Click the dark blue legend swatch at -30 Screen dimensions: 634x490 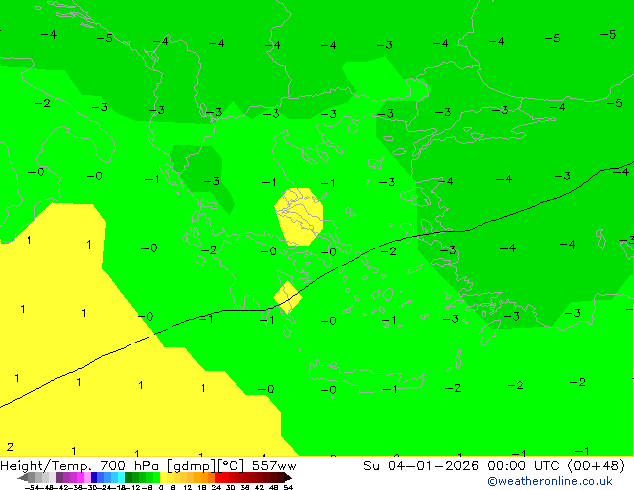tap(94, 477)
